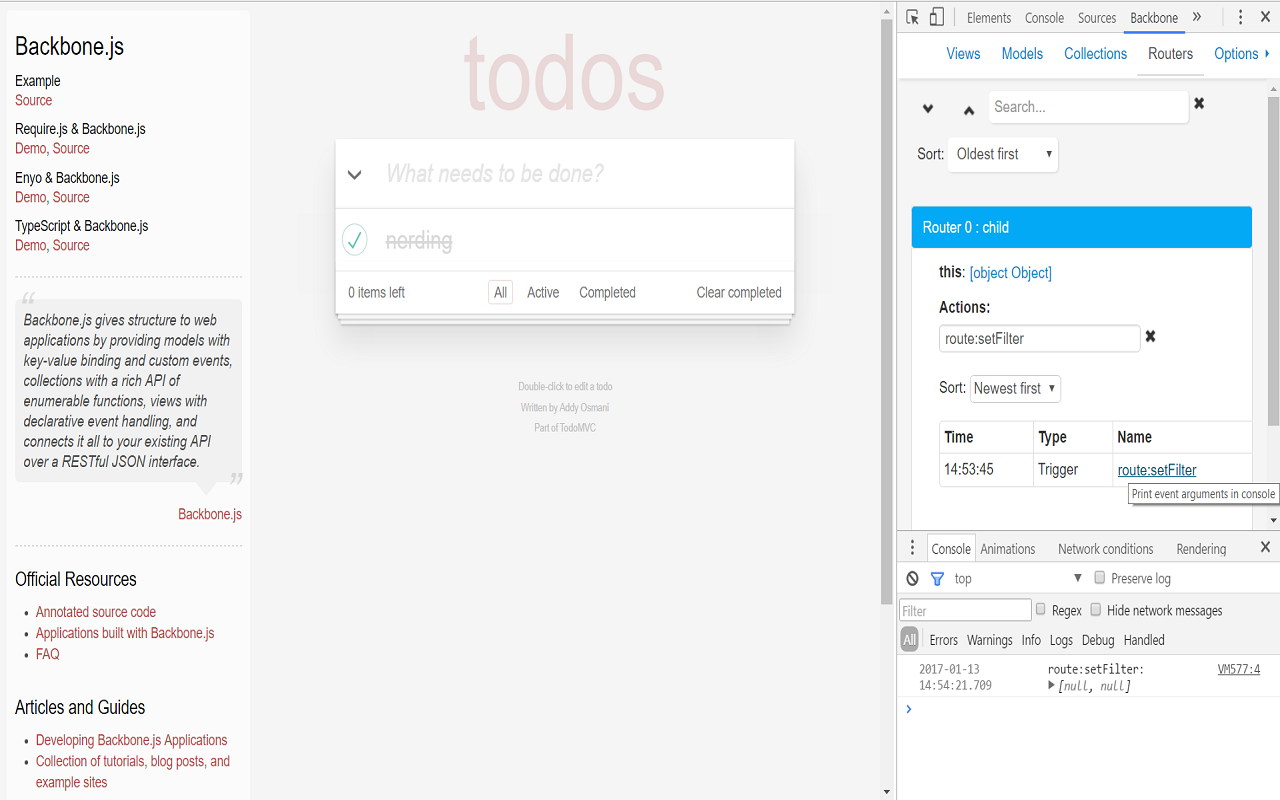Image resolution: width=1280 pixels, height=800 pixels.
Task: Toggle all todos complete chevron
Action: pos(354,175)
